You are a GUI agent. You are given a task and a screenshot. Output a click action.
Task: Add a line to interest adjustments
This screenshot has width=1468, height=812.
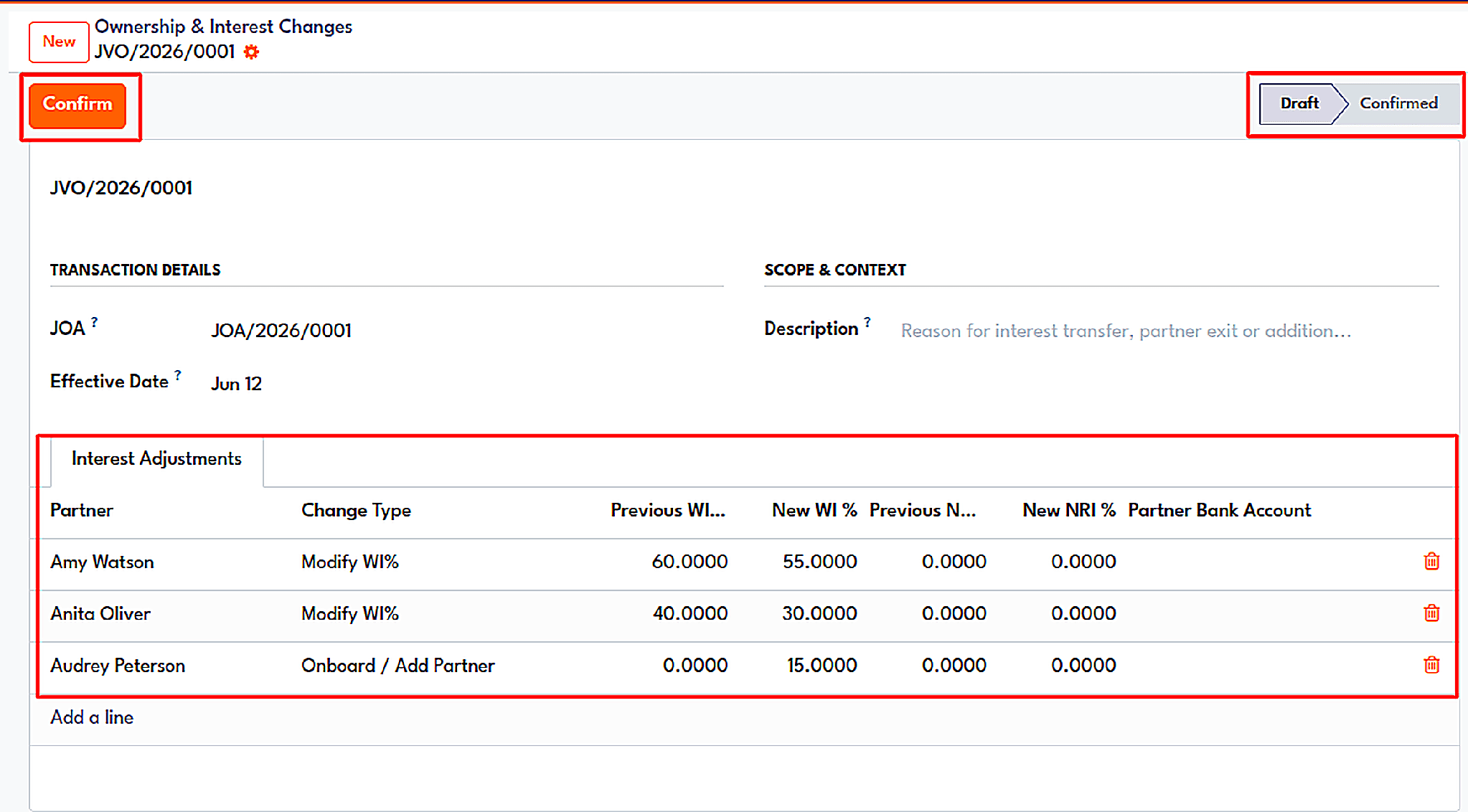[92, 717]
